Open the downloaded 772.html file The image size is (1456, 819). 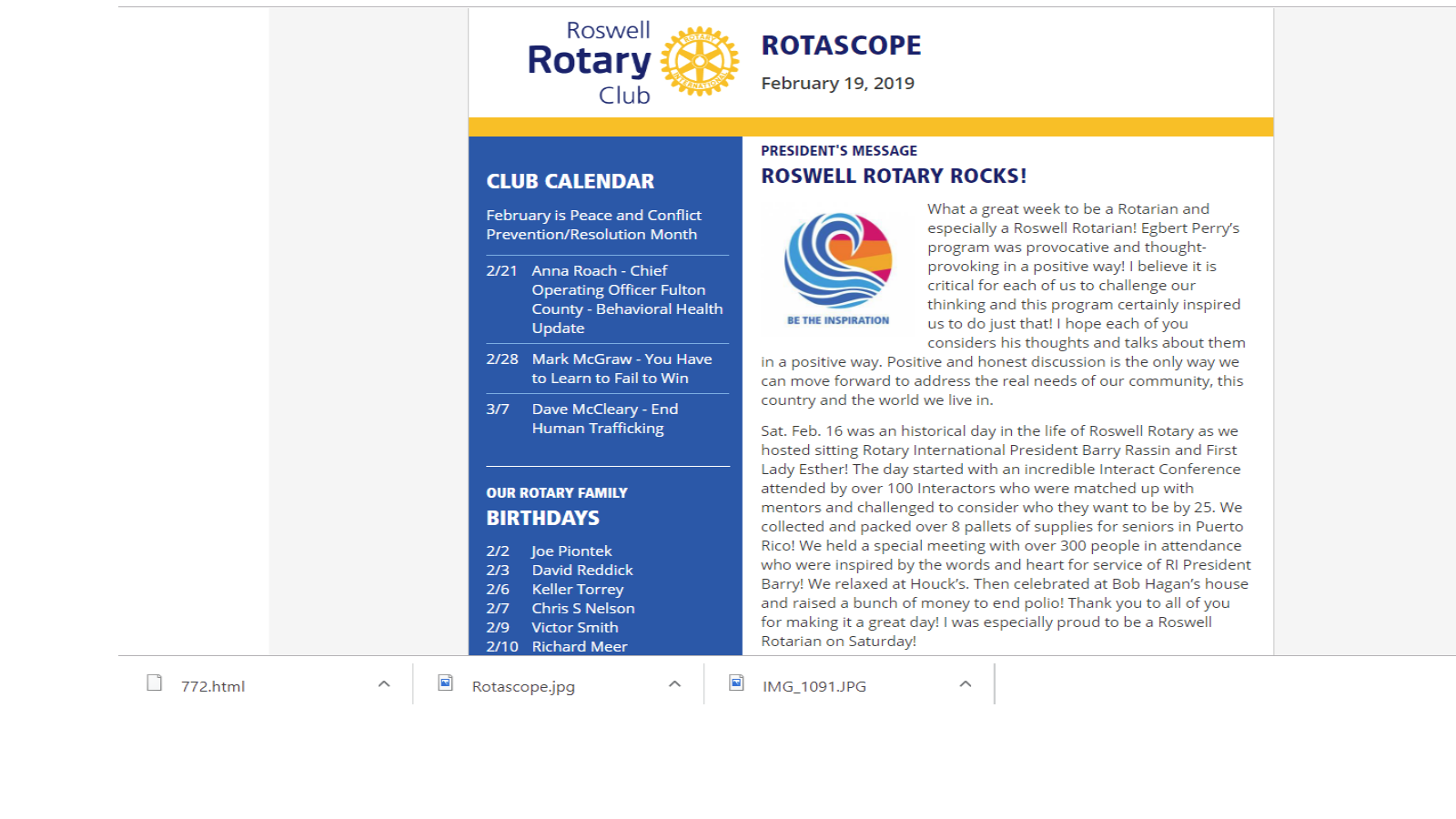213,686
